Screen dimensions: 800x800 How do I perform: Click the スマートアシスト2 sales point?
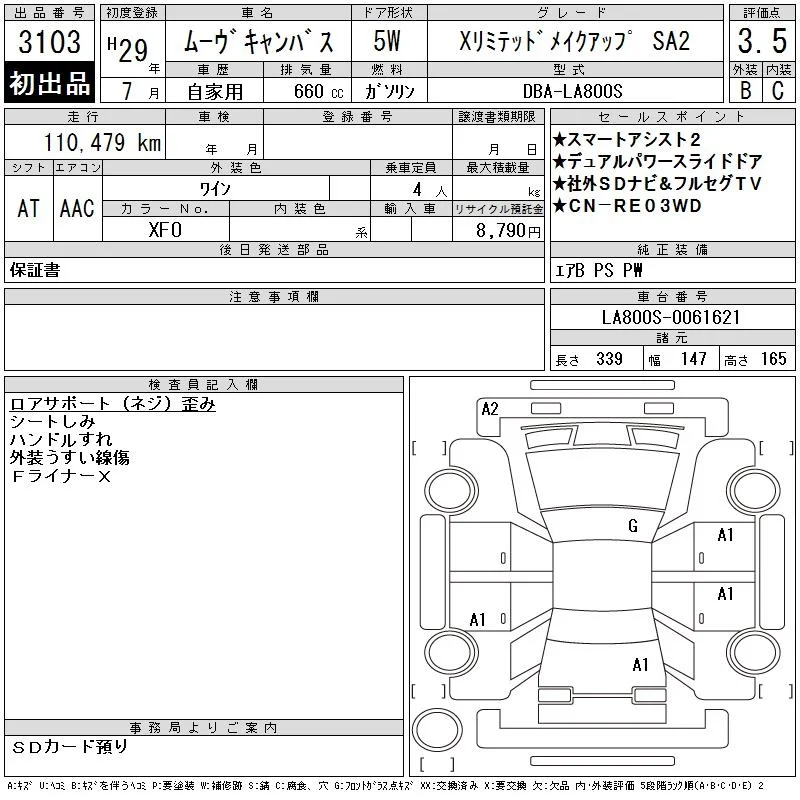627,139
